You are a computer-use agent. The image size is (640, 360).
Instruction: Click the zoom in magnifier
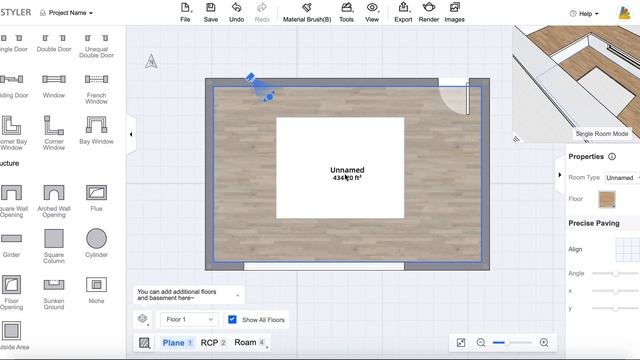pos(544,343)
